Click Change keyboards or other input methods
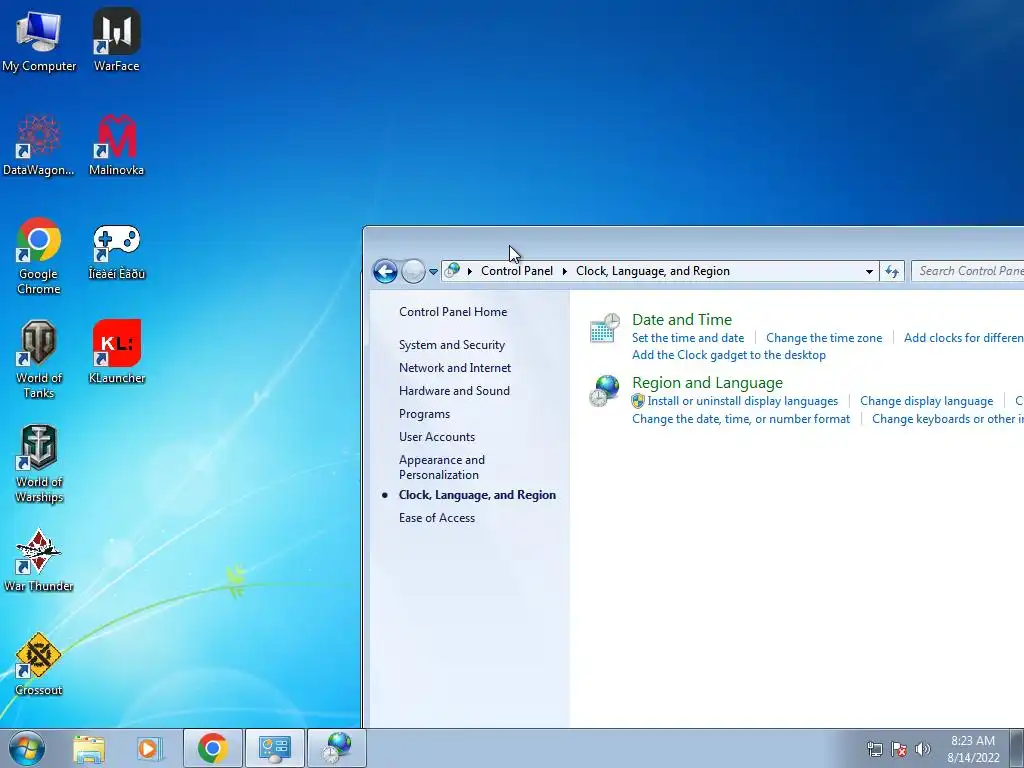 coord(948,419)
